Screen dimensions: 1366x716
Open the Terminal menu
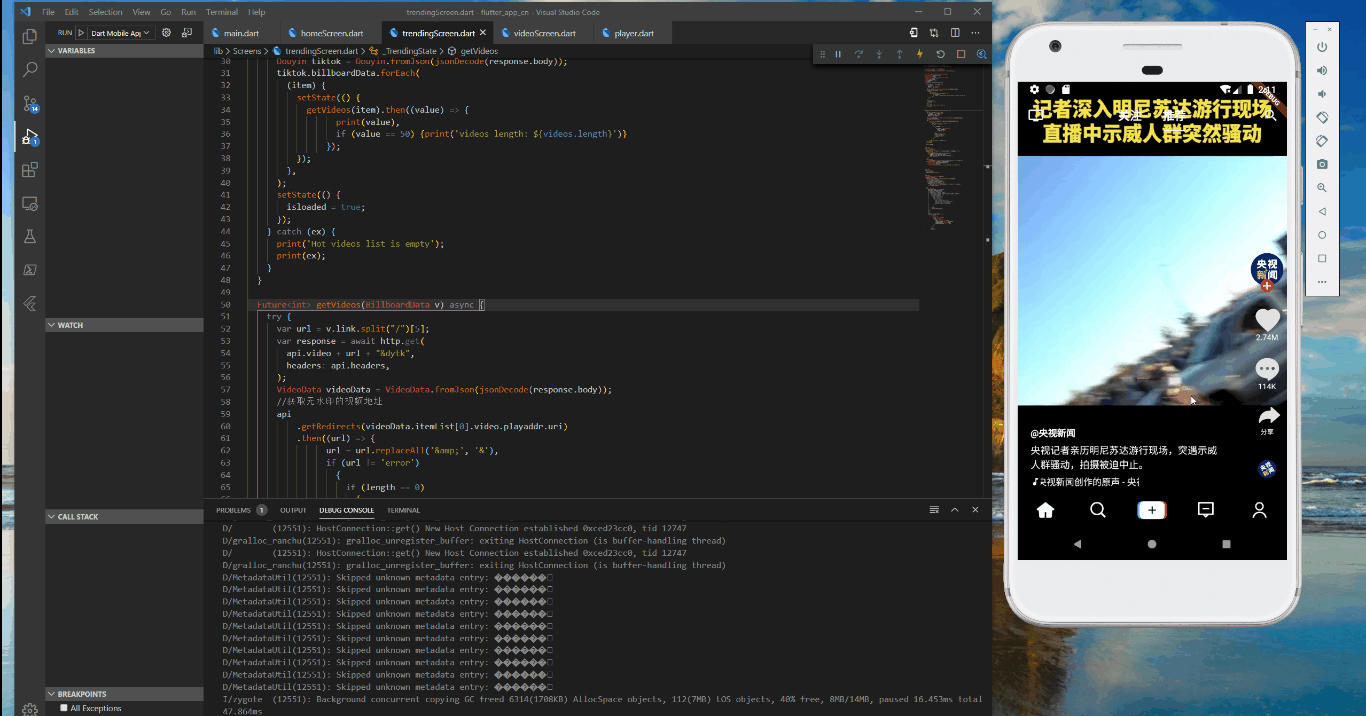221,12
